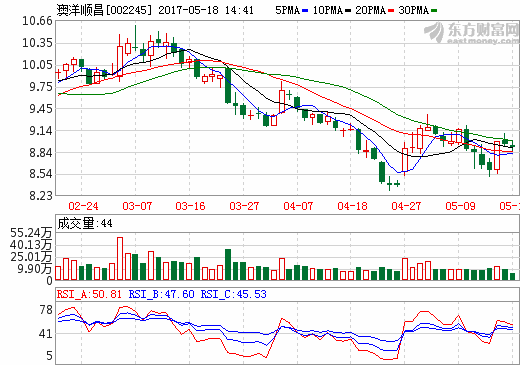Image resolution: width=520 pixels, height=365 pixels.
Task: Click the price label 10.66
Action: pos(37,21)
